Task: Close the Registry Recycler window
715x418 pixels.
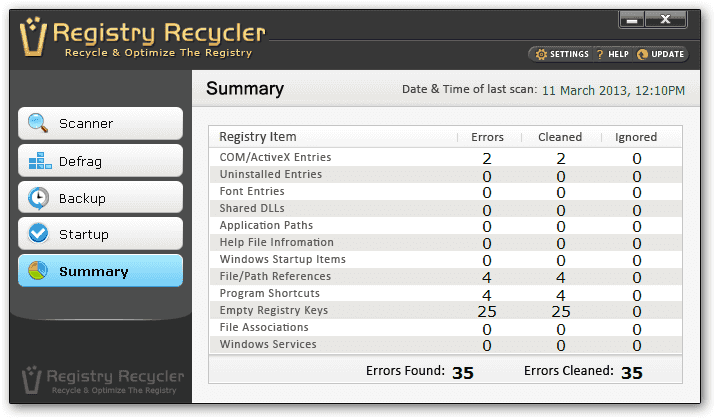Action: 666,20
